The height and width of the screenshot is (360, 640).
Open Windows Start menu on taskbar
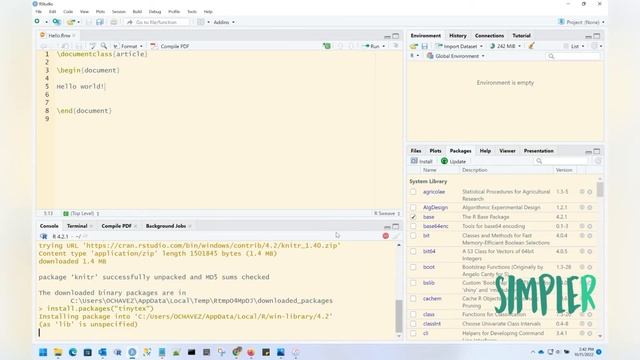coord(43,352)
